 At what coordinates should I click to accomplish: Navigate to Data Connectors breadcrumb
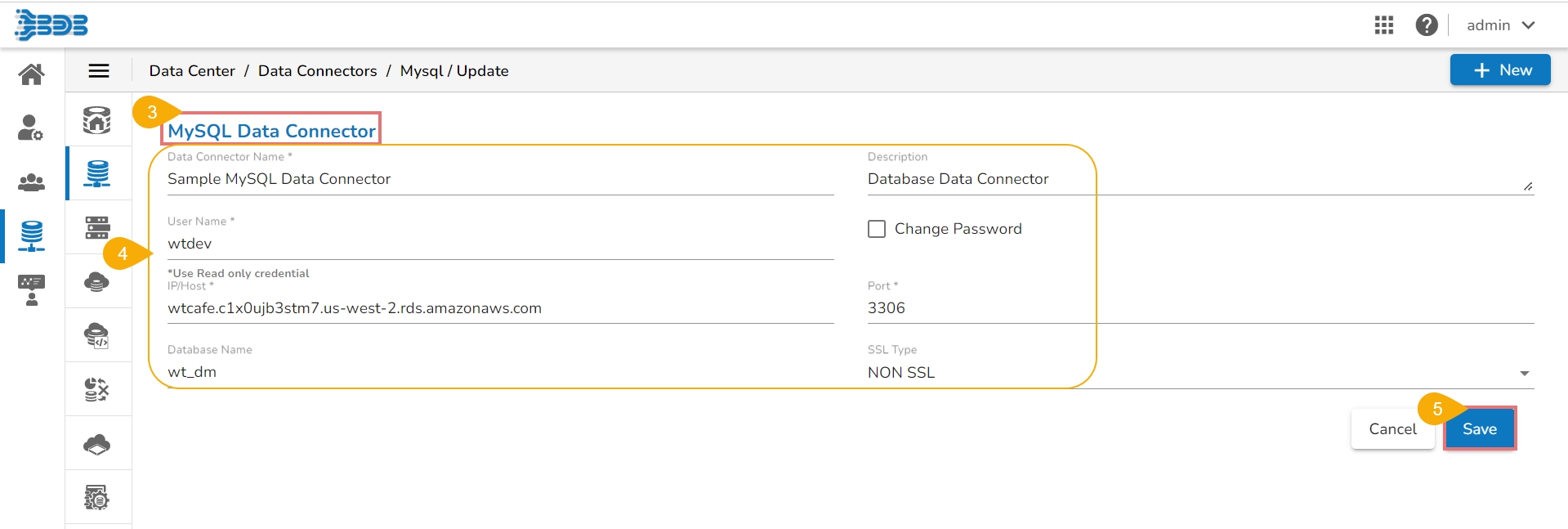tap(317, 71)
